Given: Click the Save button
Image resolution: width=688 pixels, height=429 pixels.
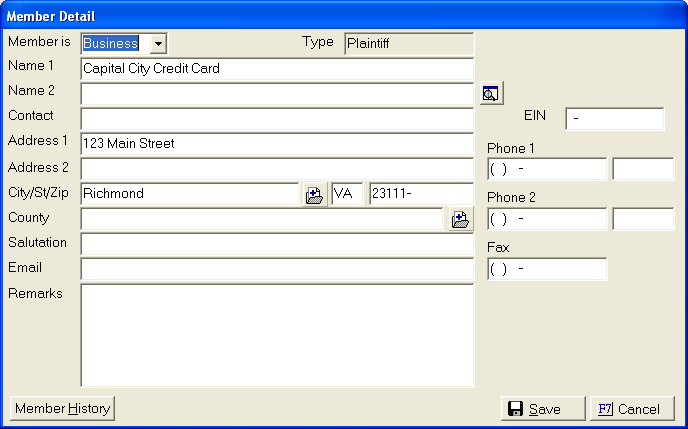Looking at the screenshot, I should tap(543, 409).
